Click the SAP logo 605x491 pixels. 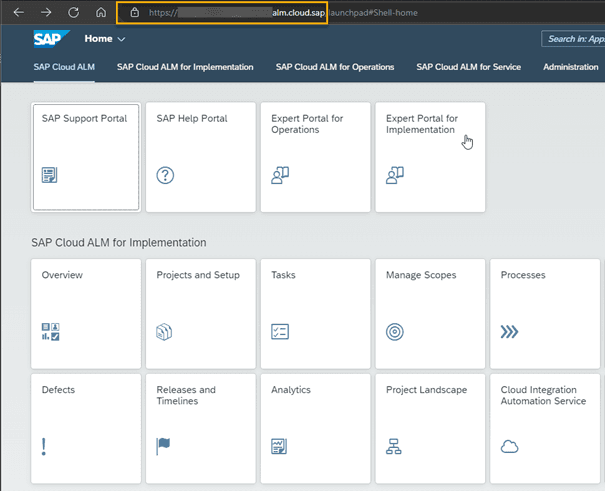[x=51, y=39]
